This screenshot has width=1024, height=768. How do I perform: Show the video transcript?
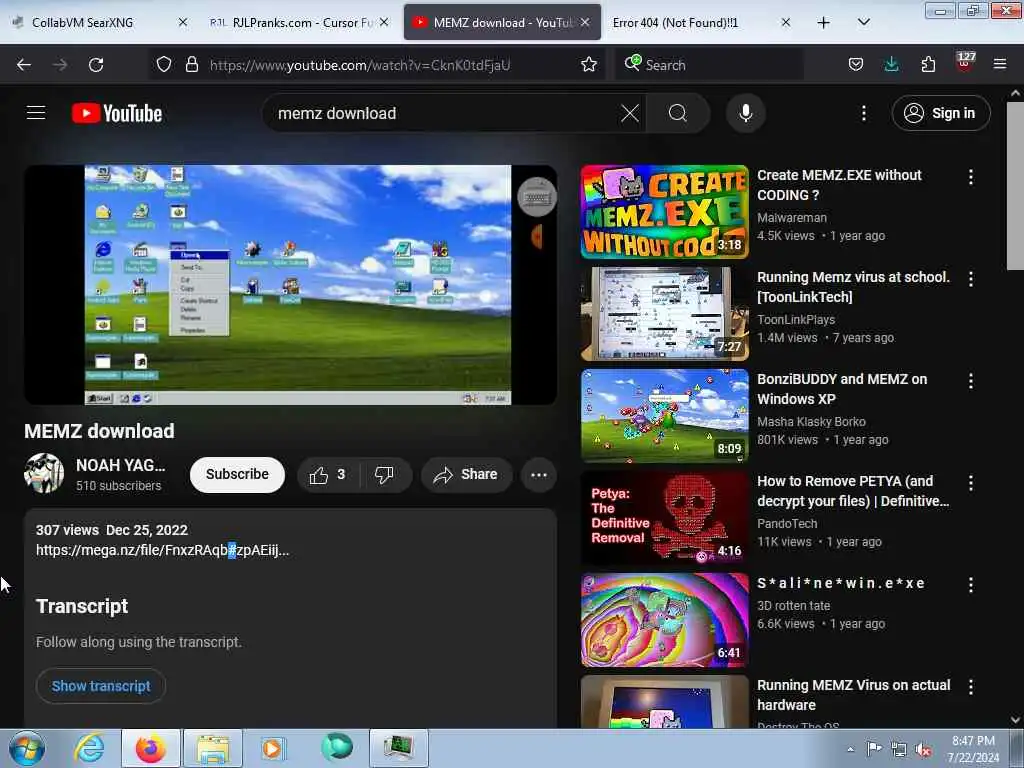pyautogui.click(x=101, y=686)
